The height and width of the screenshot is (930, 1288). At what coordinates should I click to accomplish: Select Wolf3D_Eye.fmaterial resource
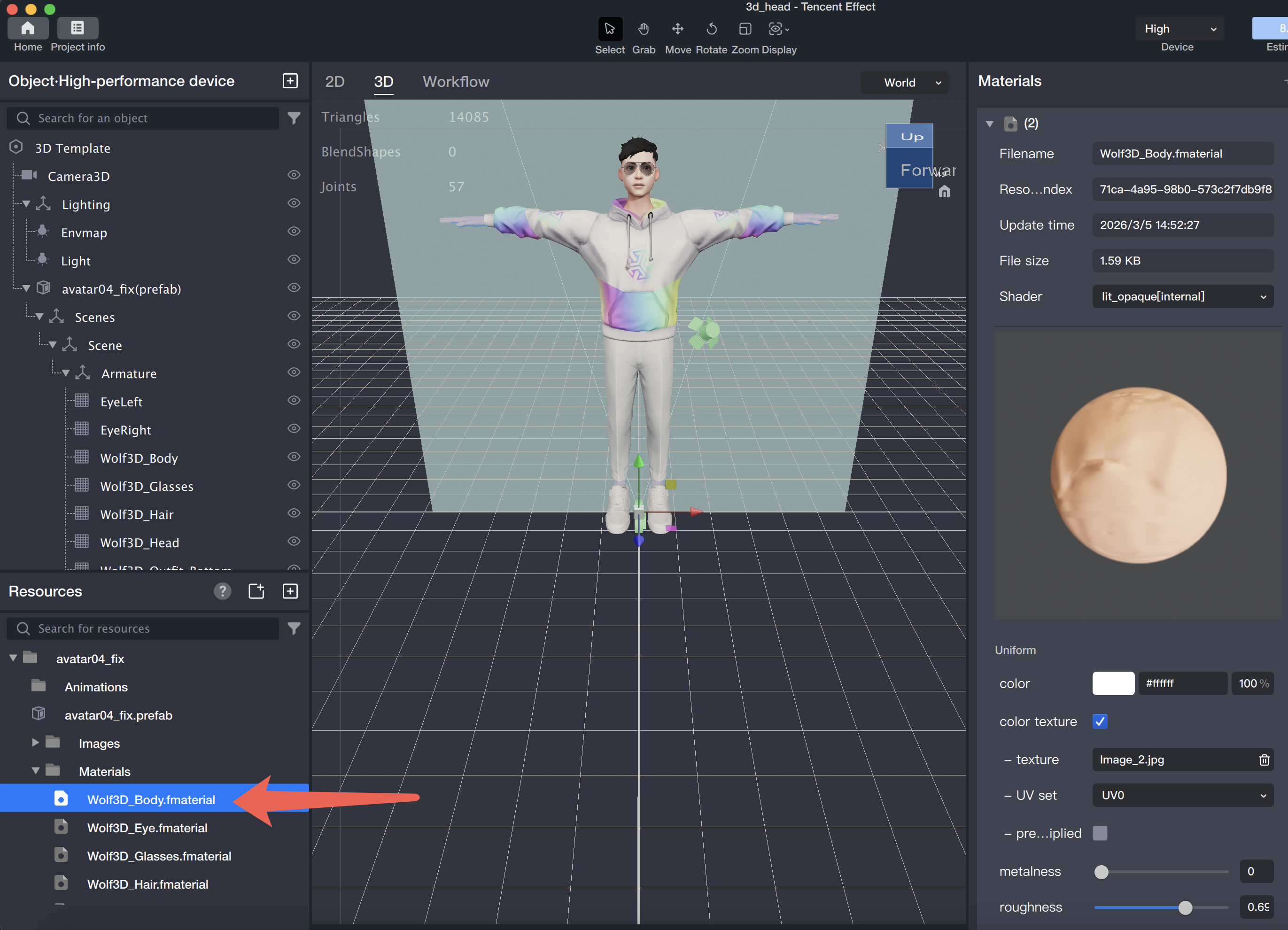click(147, 828)
